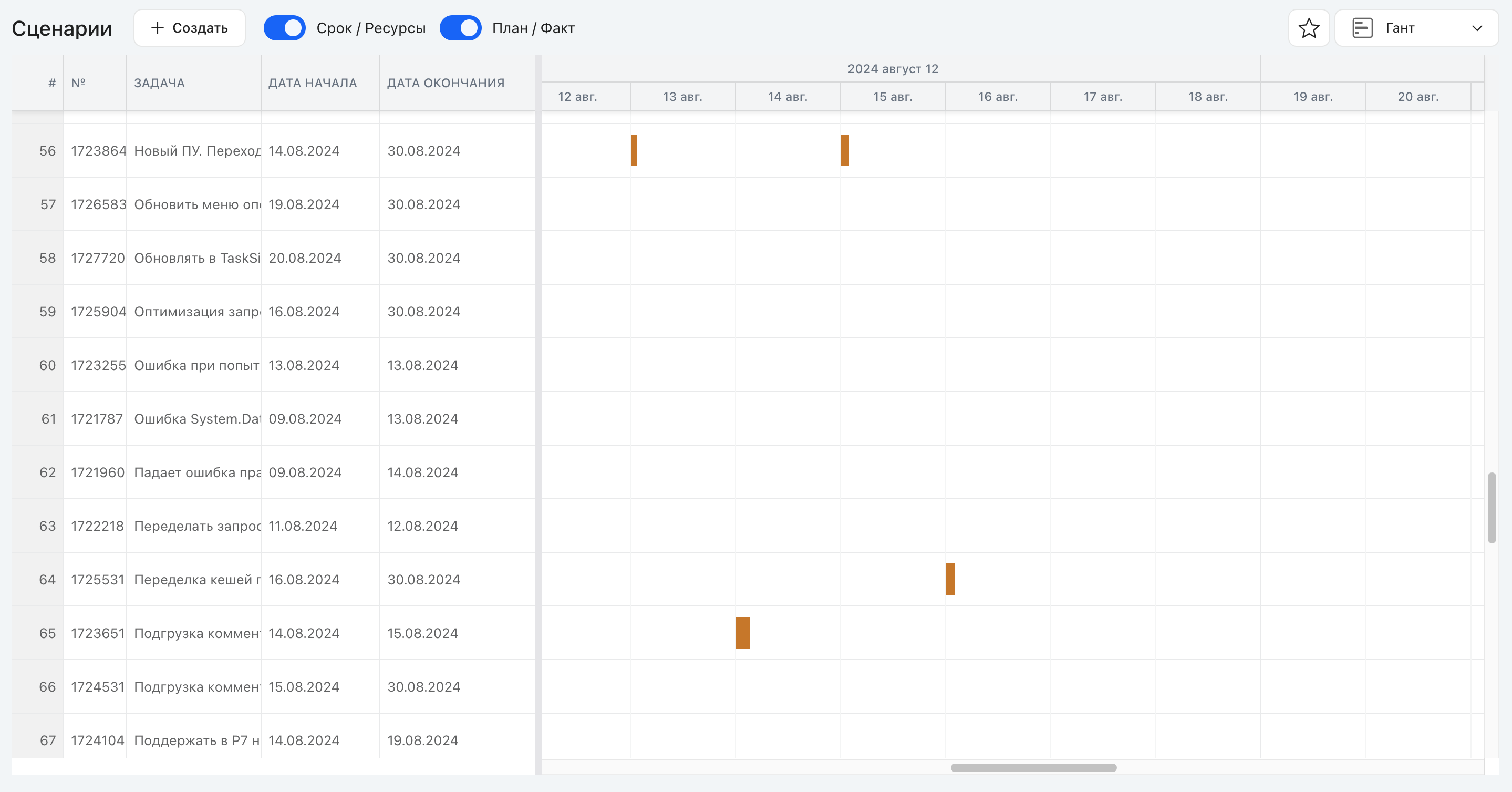Select task Обновлять в TaskSi
This screenshot has width=1512, height=792.
pyautogui.click(x=197, y=258)
